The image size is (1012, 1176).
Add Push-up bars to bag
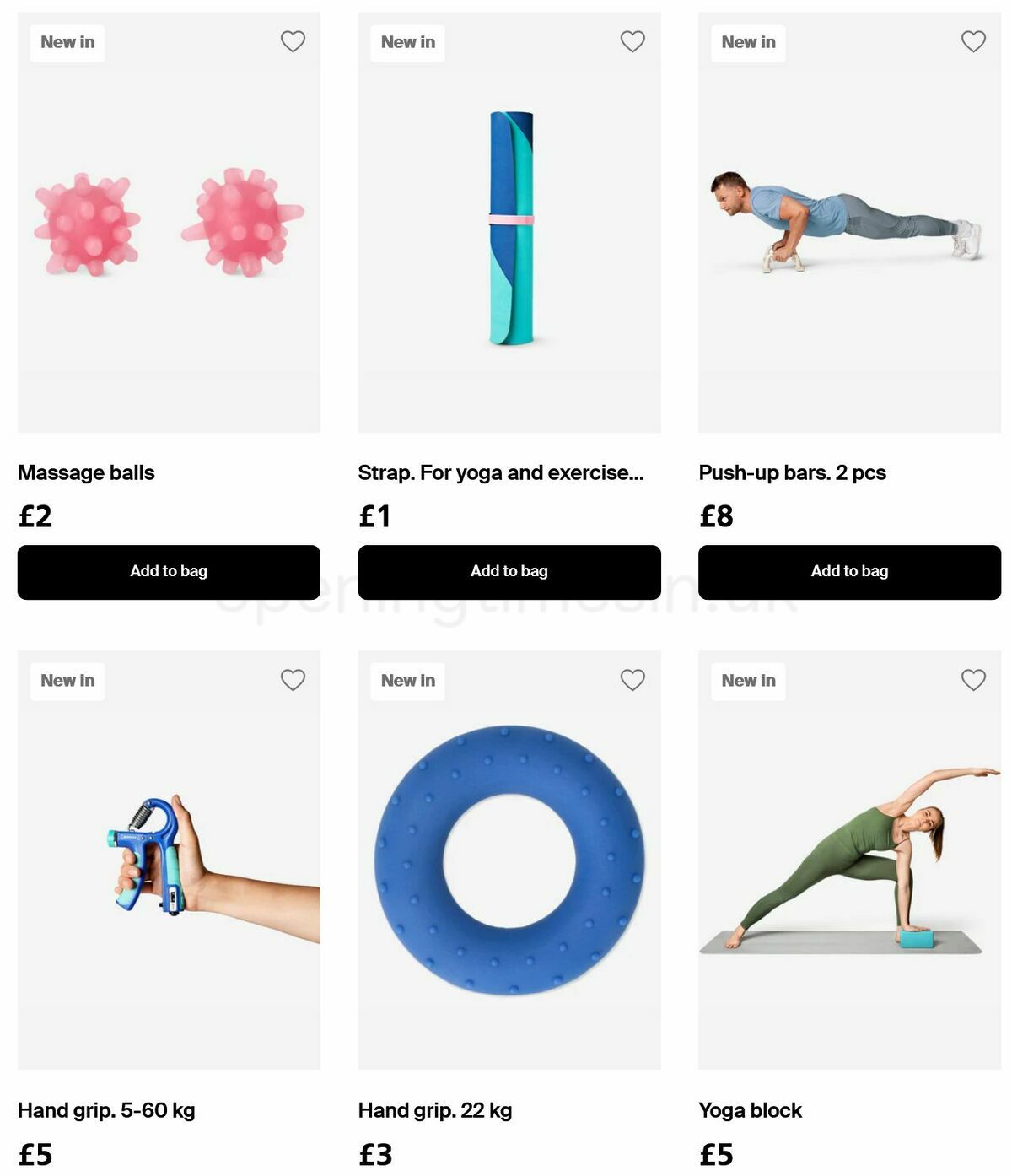click(849, 572)
